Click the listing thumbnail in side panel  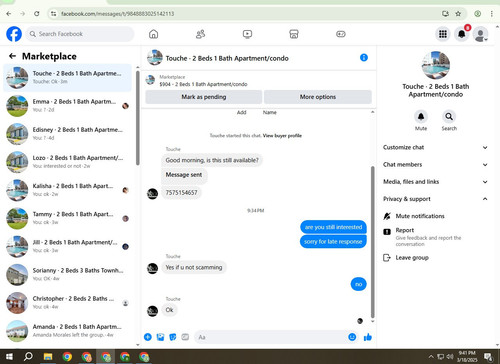pyautogui.click(x=436, y=65)
